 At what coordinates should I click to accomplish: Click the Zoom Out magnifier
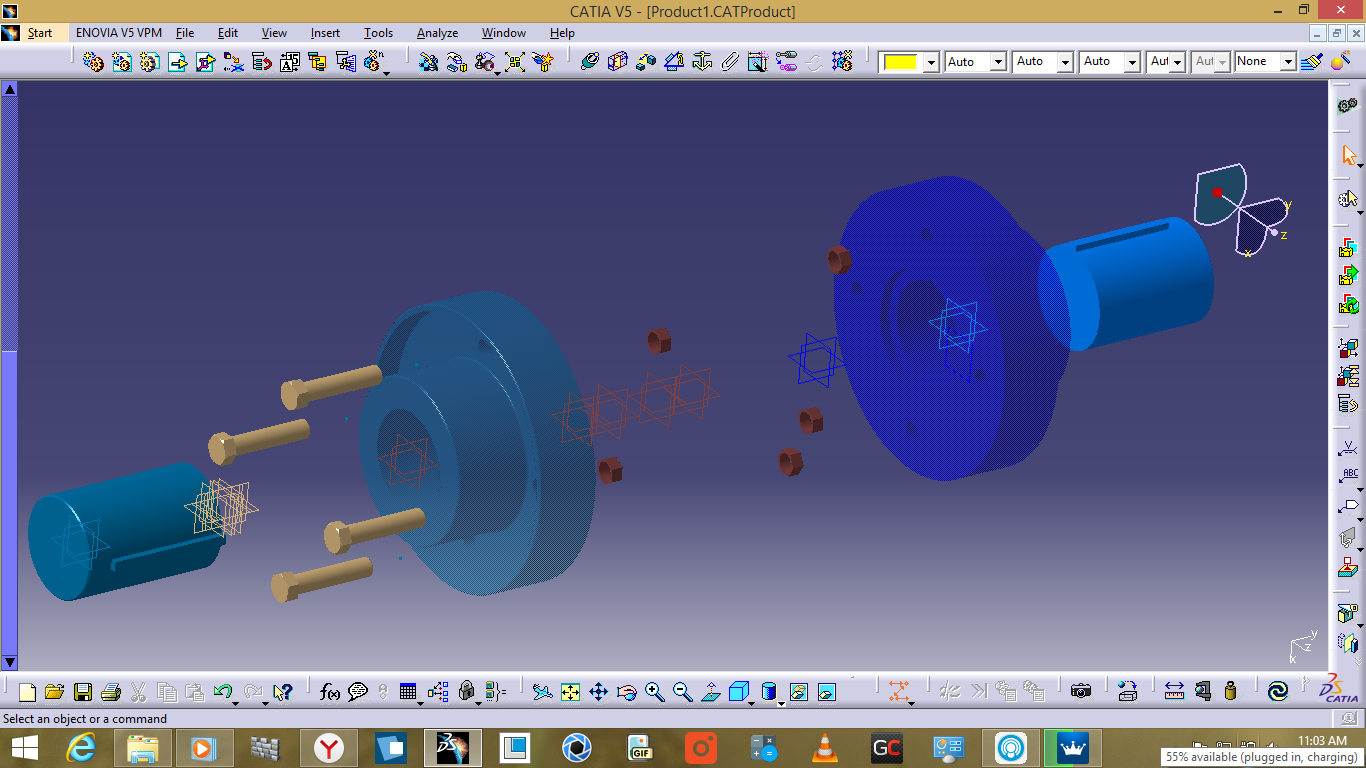[x=683, y=692]
